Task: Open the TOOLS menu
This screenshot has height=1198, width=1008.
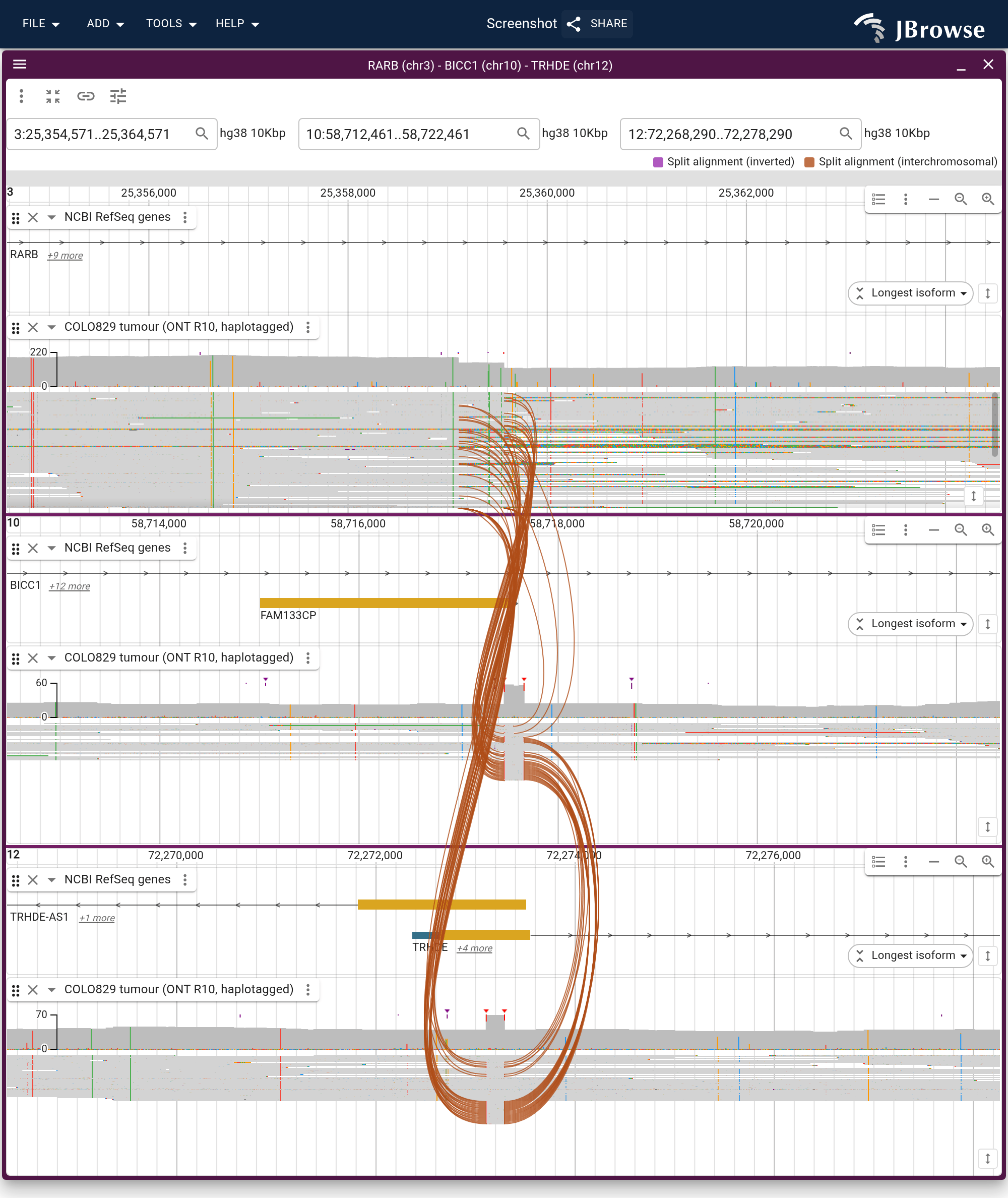Action: (171, 23)
